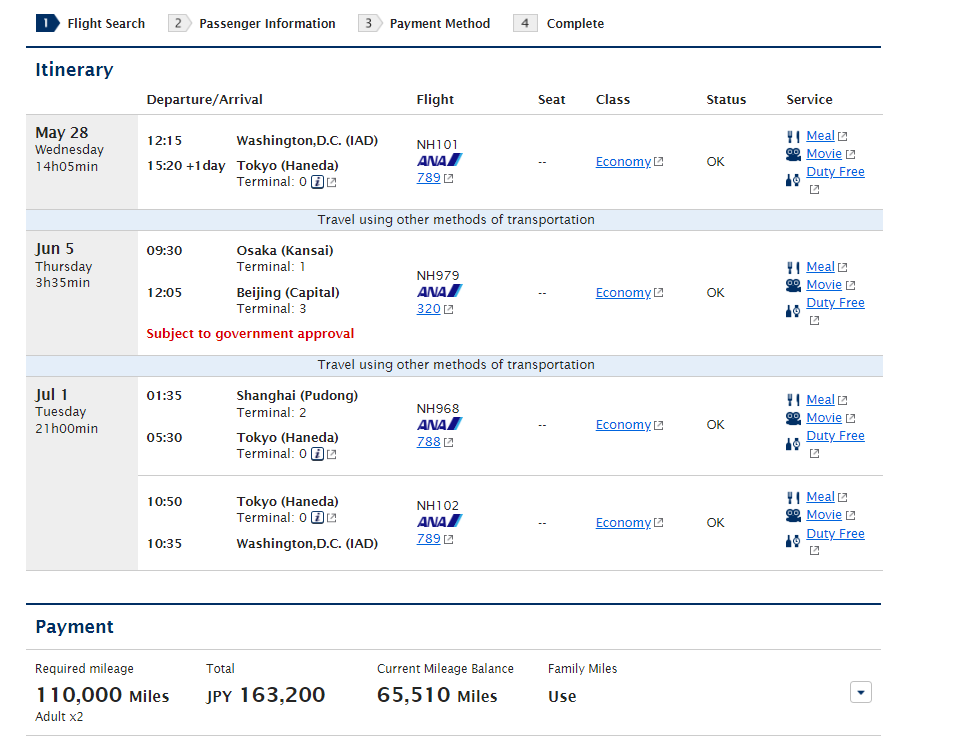Screen dimensions: 973x746
Task: Click the Movie camera icon for NH968
Action: pos(793,418)
